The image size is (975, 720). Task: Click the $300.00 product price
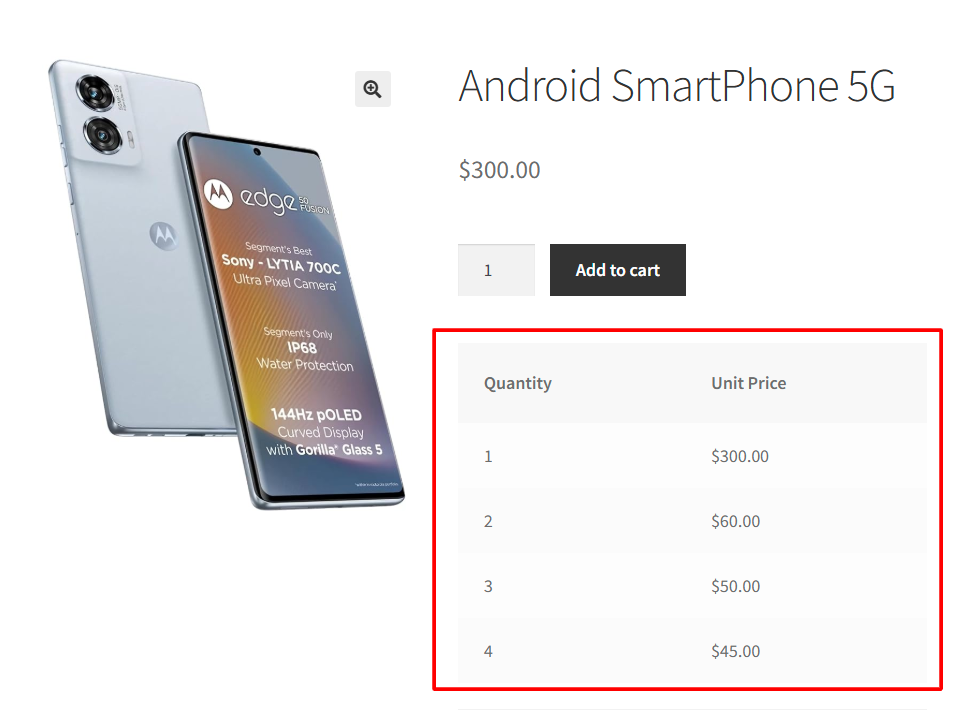[499, 170]
